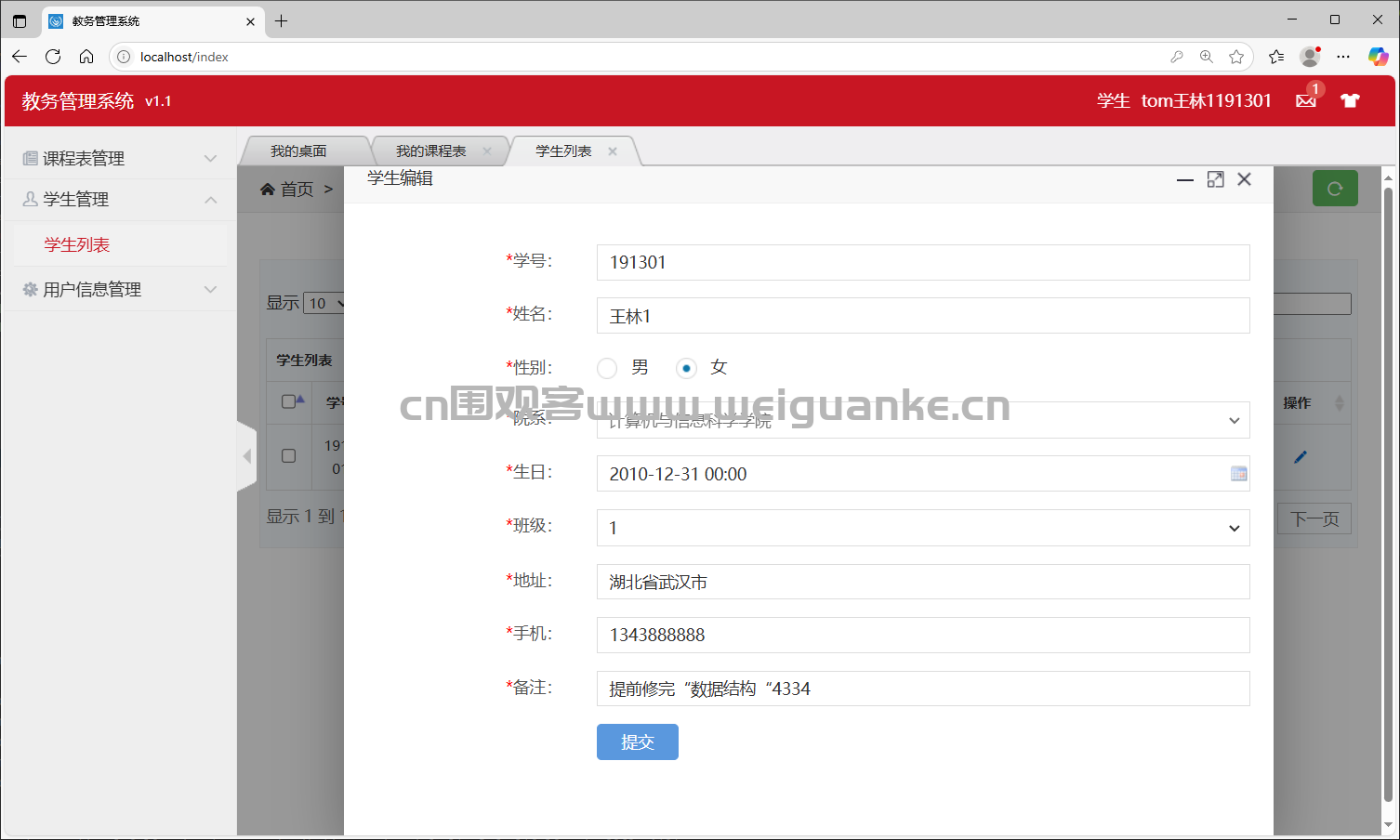Open the password key icon in address bar

pyautogui.click(x=1177, y=57)
